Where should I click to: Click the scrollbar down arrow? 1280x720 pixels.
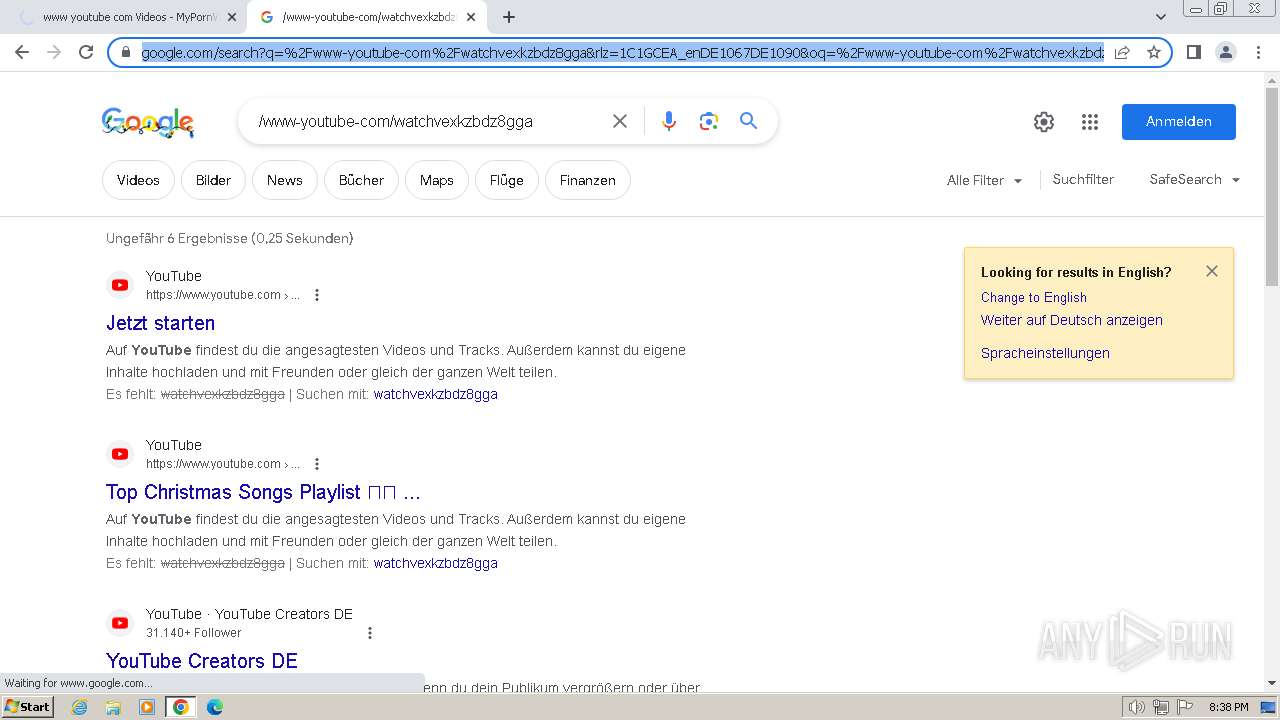coord(1272,684)
